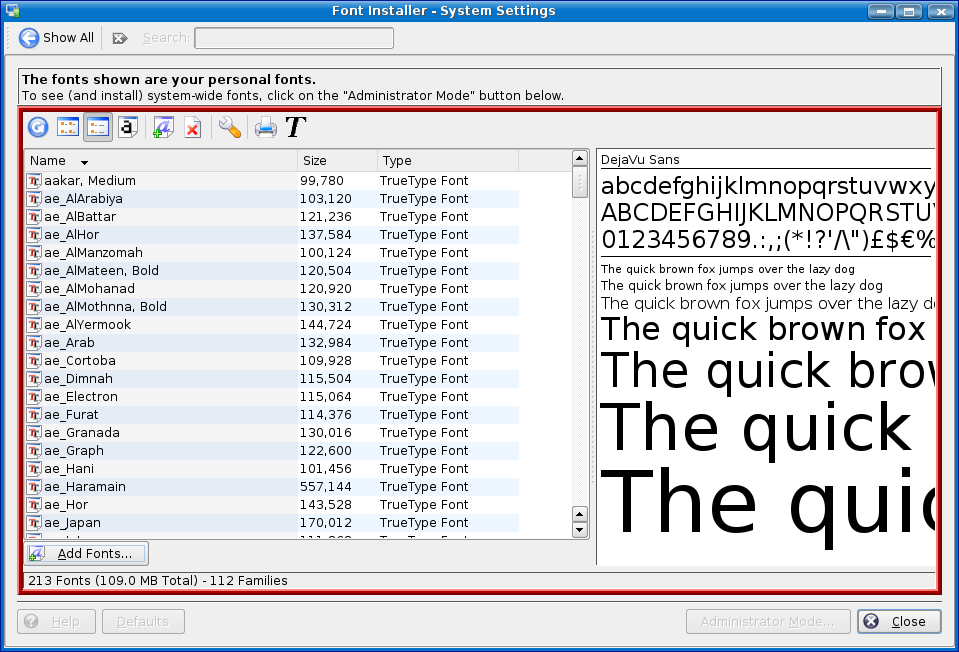The width and height of the screenshot is (959, 652).
Task: Click the Show All back button
Action: coord(57,38)
